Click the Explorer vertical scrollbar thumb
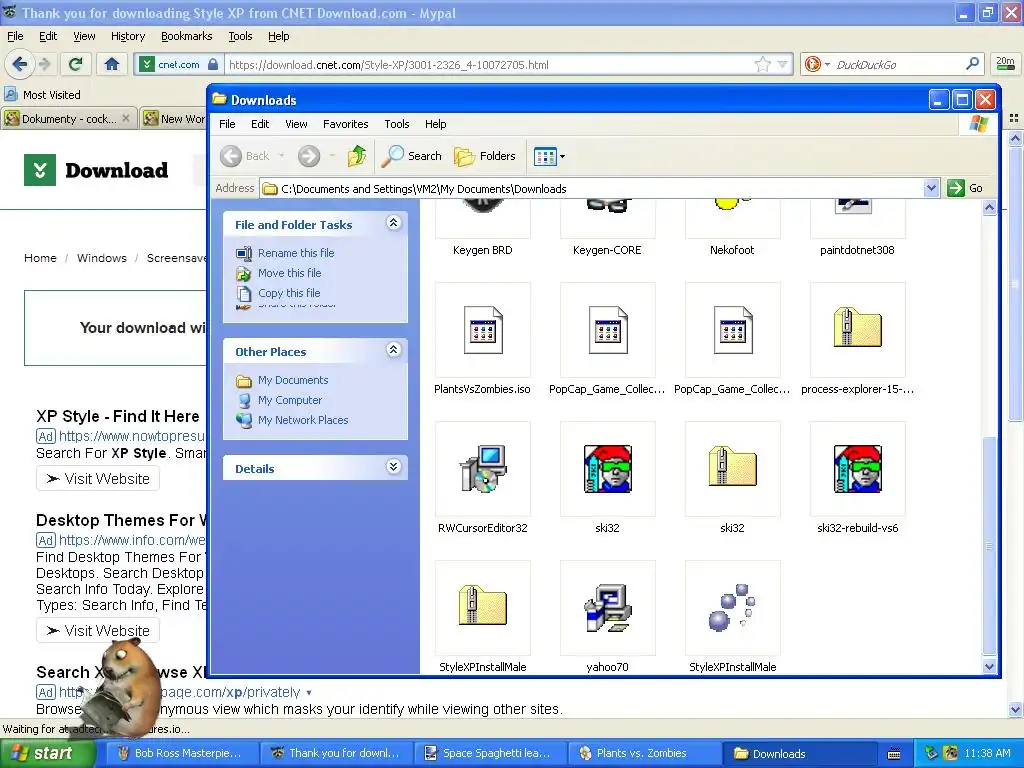The image size is (1024, 768). pyautogui.click(x=989, y=546)
